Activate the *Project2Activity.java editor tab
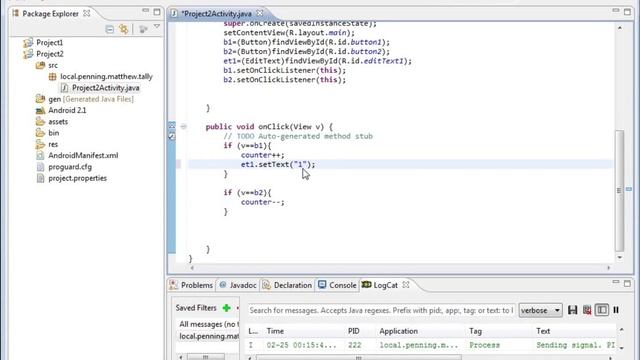640x360 pixels. coord(216,13)
